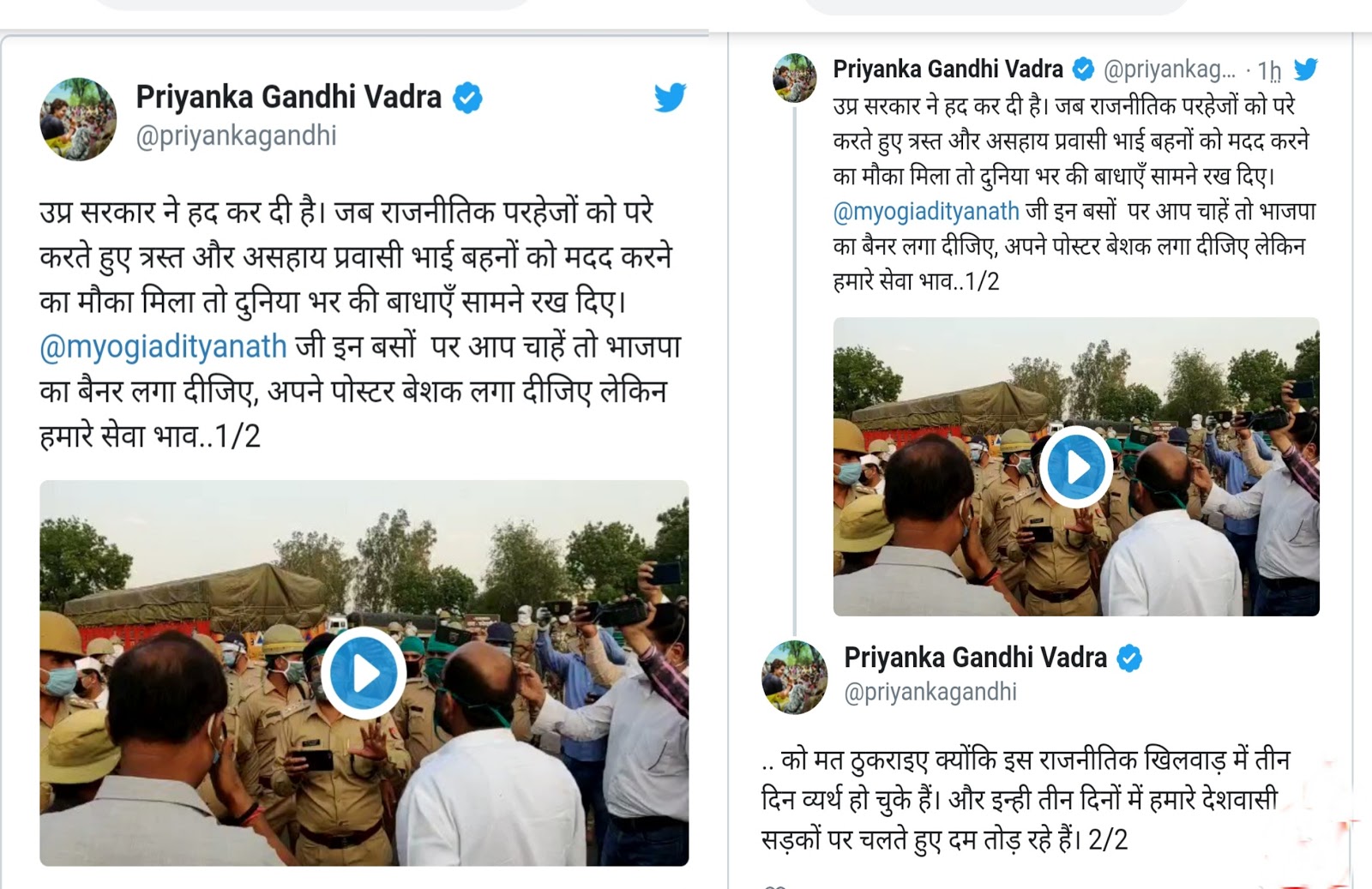Play the video in the right tweet
Image resolution: width=1372 pixels, height=889 pixels.
[1076, 467]
